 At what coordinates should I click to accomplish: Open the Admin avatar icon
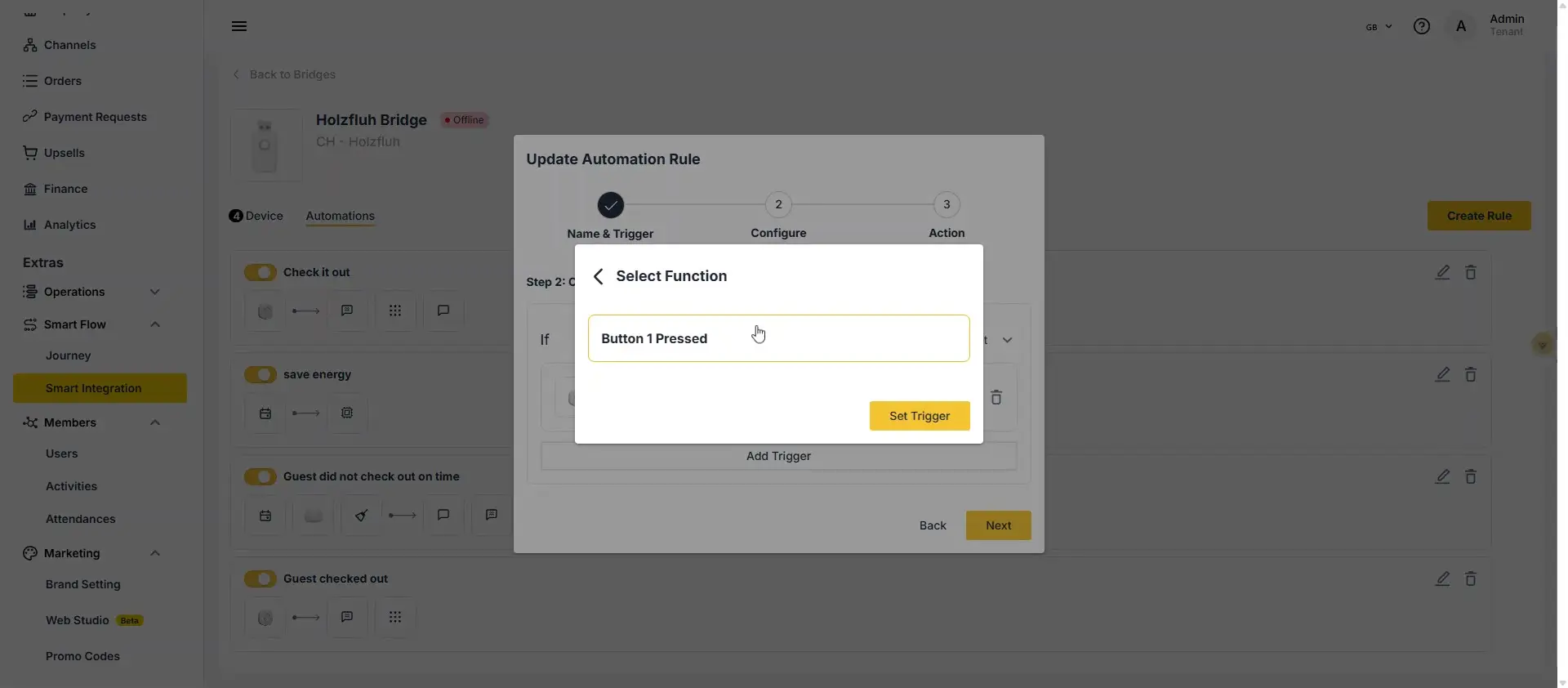click(1461, 26)
